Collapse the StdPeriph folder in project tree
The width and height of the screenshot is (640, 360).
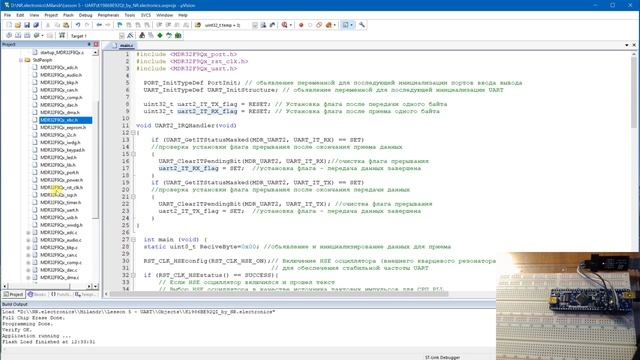click(x=21, y=60)
